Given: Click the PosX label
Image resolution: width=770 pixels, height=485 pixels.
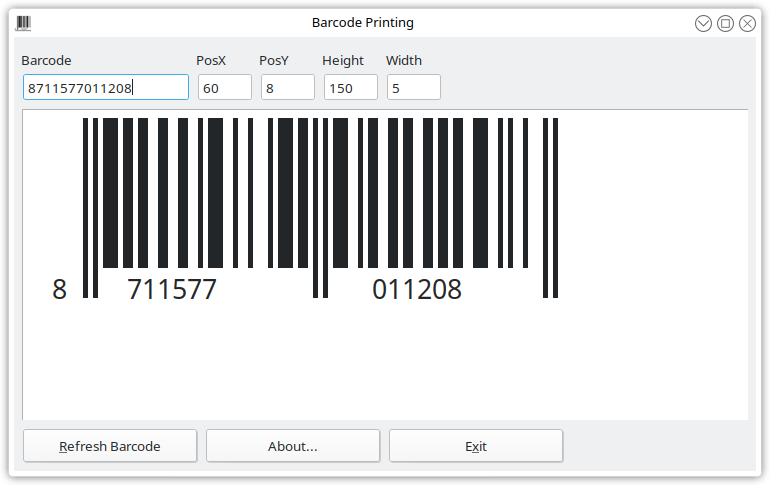Looking at the screenshot, I should (211, 60).
